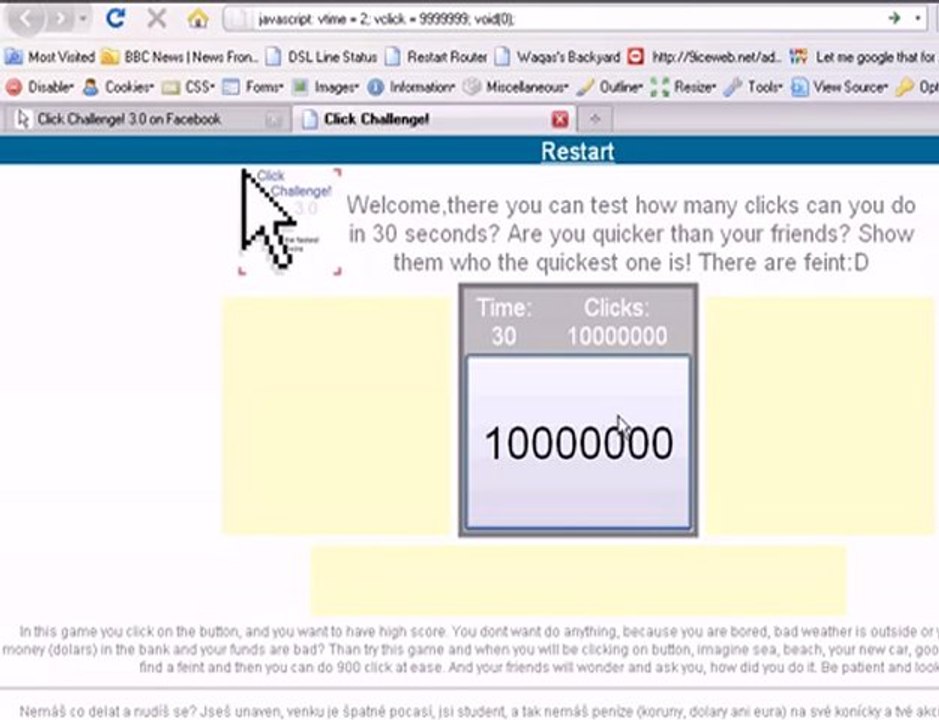The image size is (939, 720).
Task: Open the Tools dropdown in developer toolbar
Action: [753, 87]
